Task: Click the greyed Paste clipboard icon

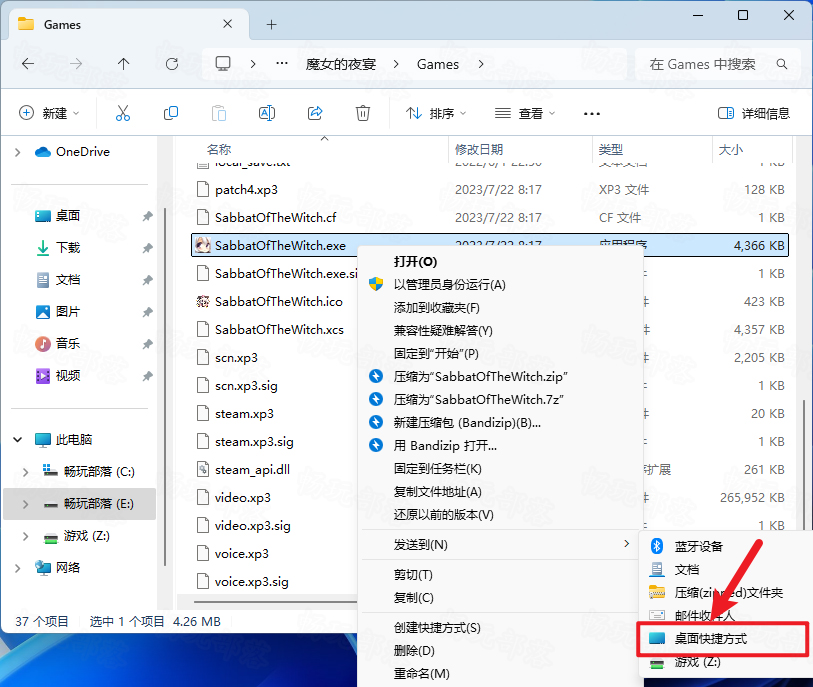Action: point(219,113)
